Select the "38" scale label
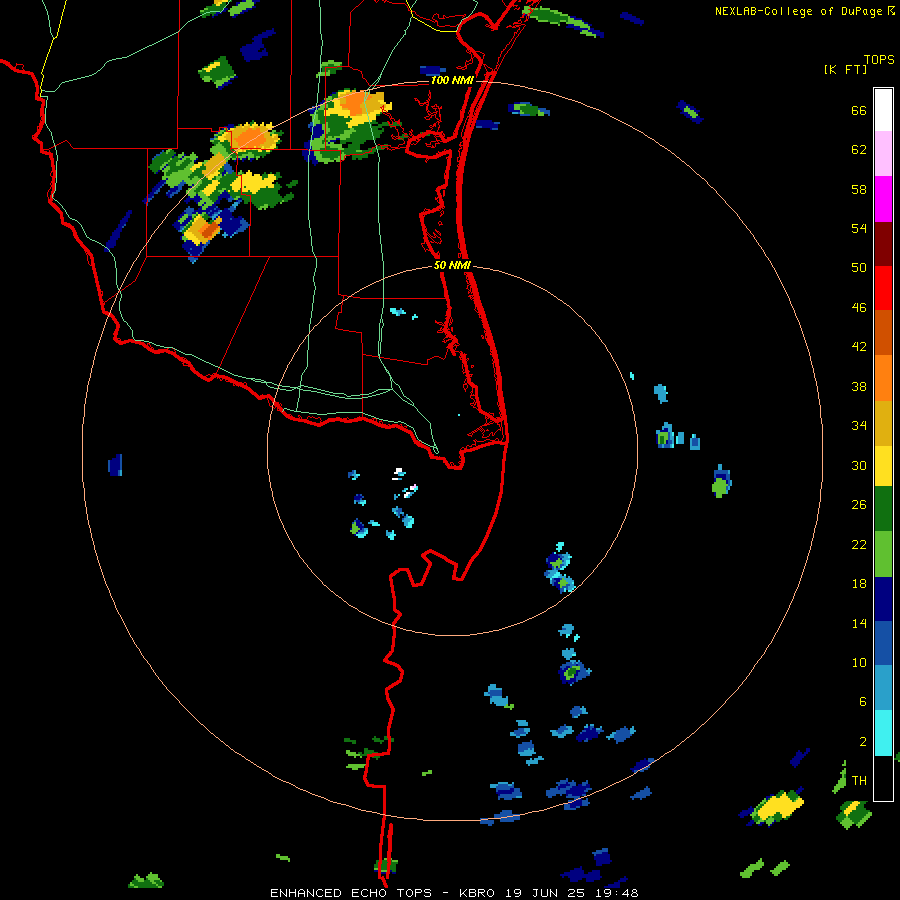The height and width of the screenshot is (900, 900). [859, 387]
